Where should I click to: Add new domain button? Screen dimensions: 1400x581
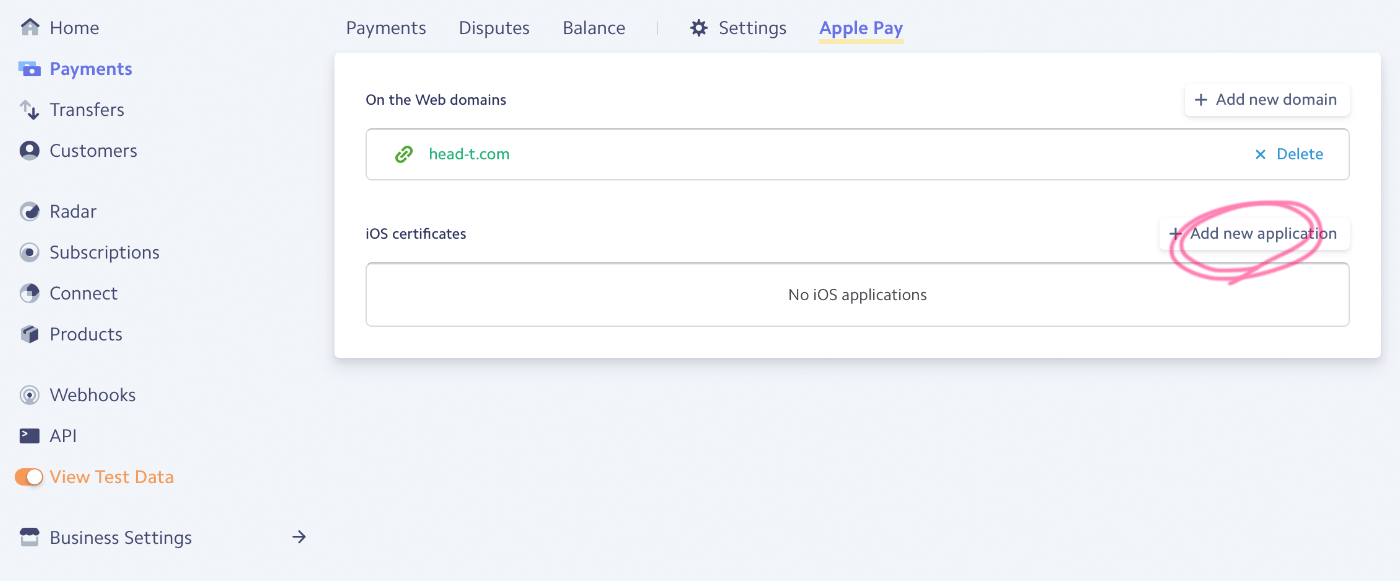(x=1267, y=100)
